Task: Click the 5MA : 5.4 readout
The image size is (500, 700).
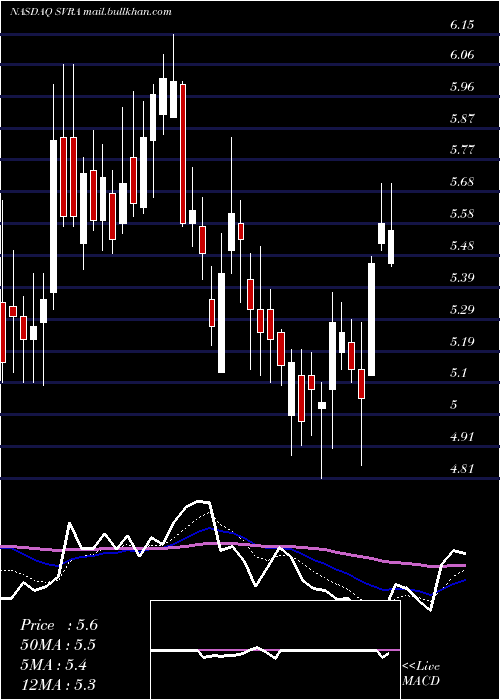Action: pyautogui.click(x=54, y=665)
